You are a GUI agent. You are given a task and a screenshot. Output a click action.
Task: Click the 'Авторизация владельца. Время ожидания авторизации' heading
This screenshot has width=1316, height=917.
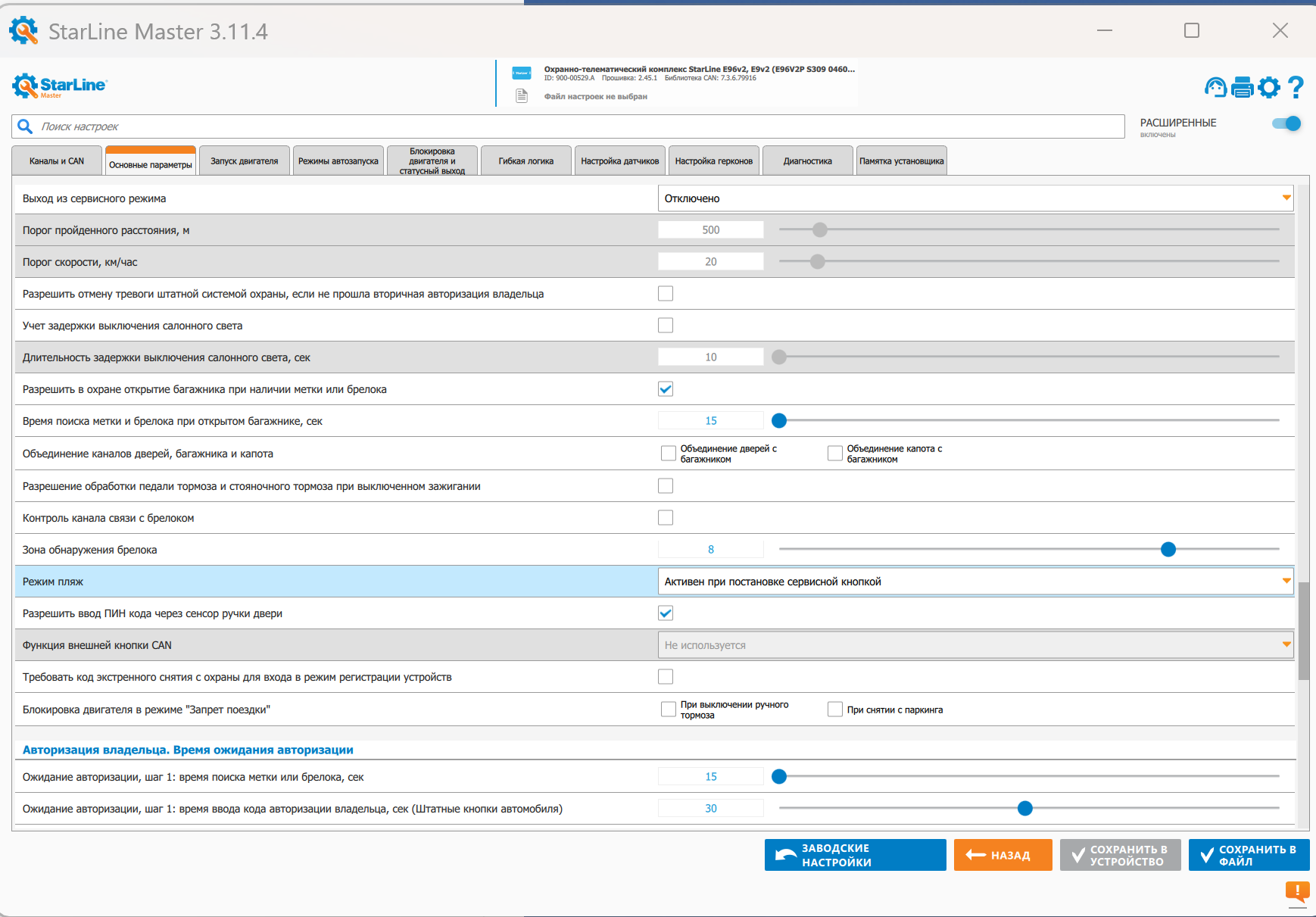[188, 750]
